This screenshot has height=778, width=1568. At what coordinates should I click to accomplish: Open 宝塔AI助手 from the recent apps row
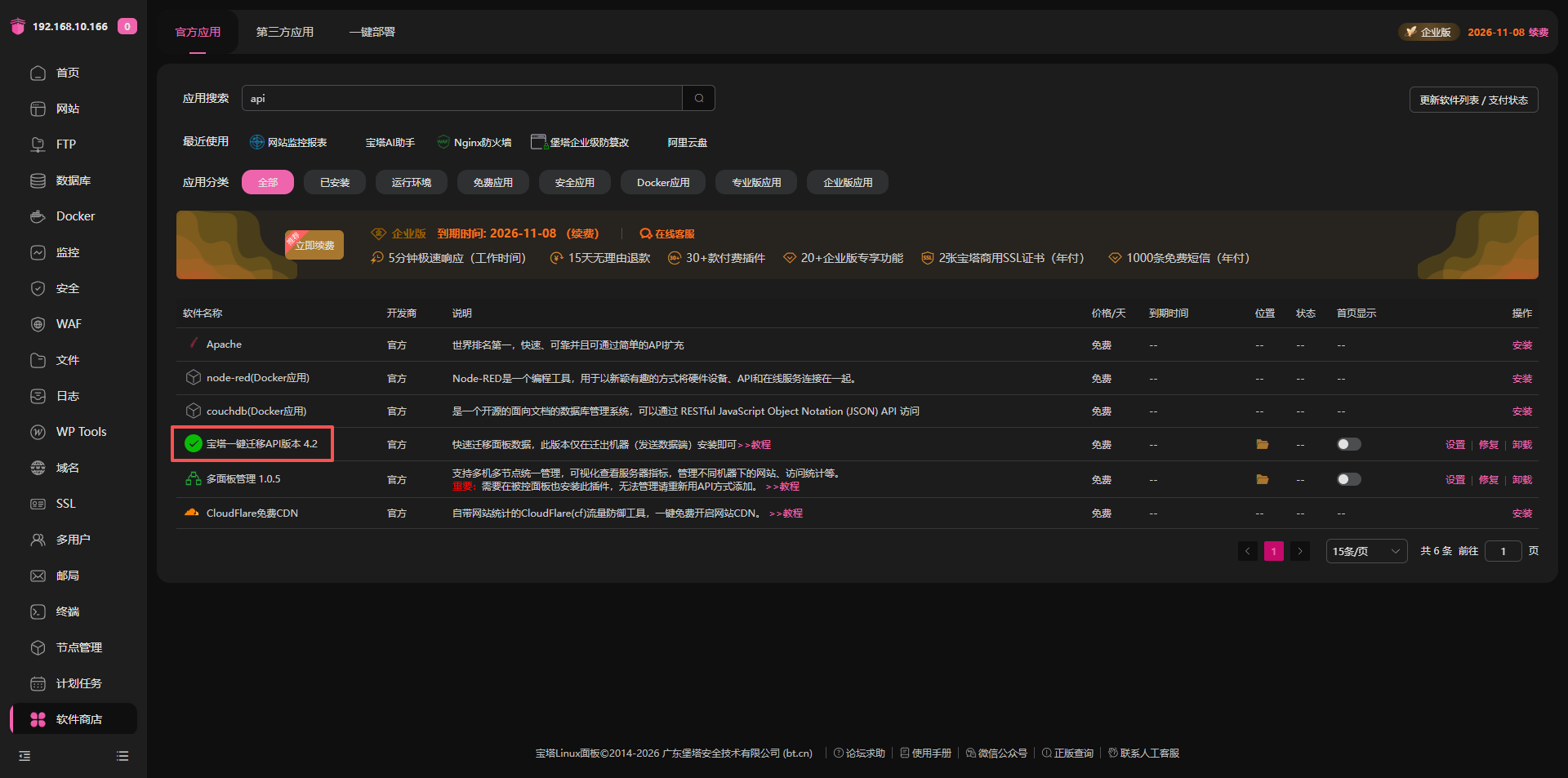point(390,141)
